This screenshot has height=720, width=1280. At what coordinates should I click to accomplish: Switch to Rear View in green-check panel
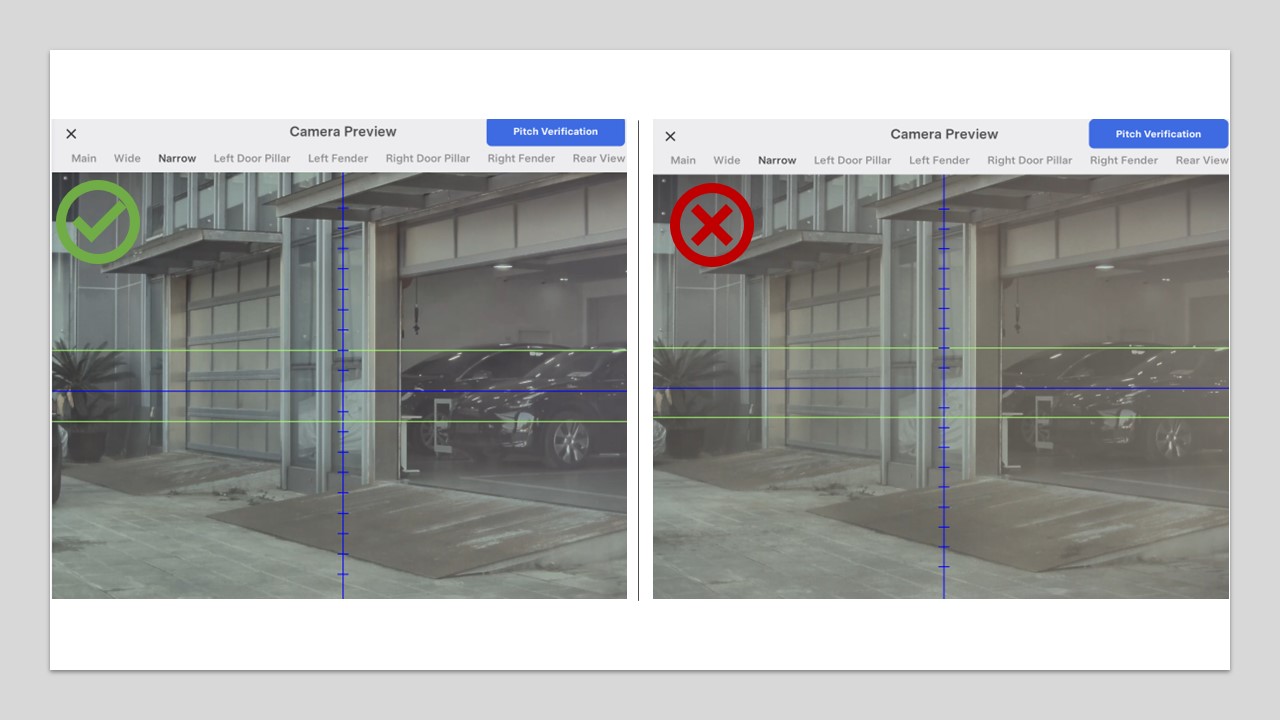598,159
